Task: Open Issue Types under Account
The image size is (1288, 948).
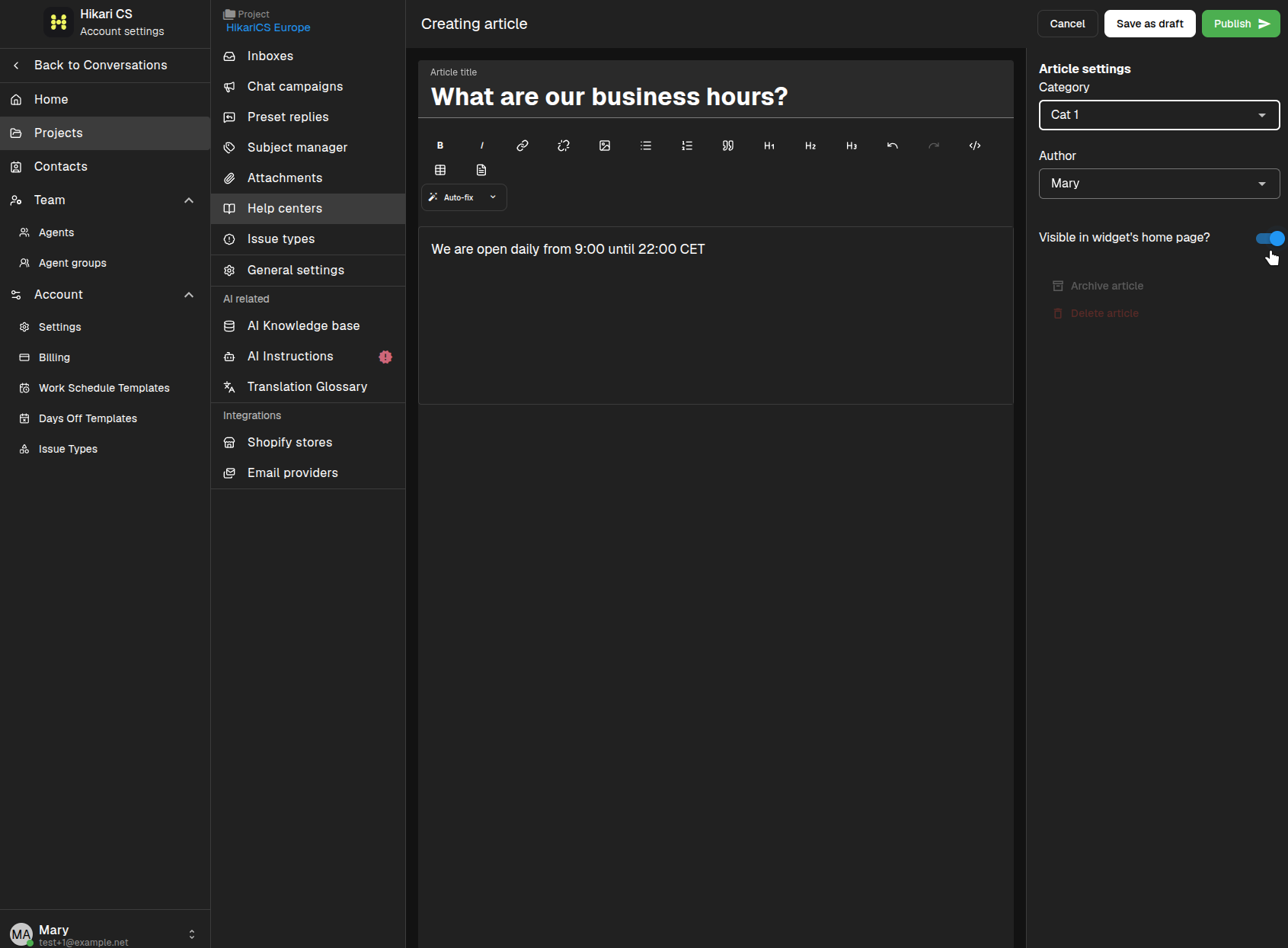Action: [105, 449]
